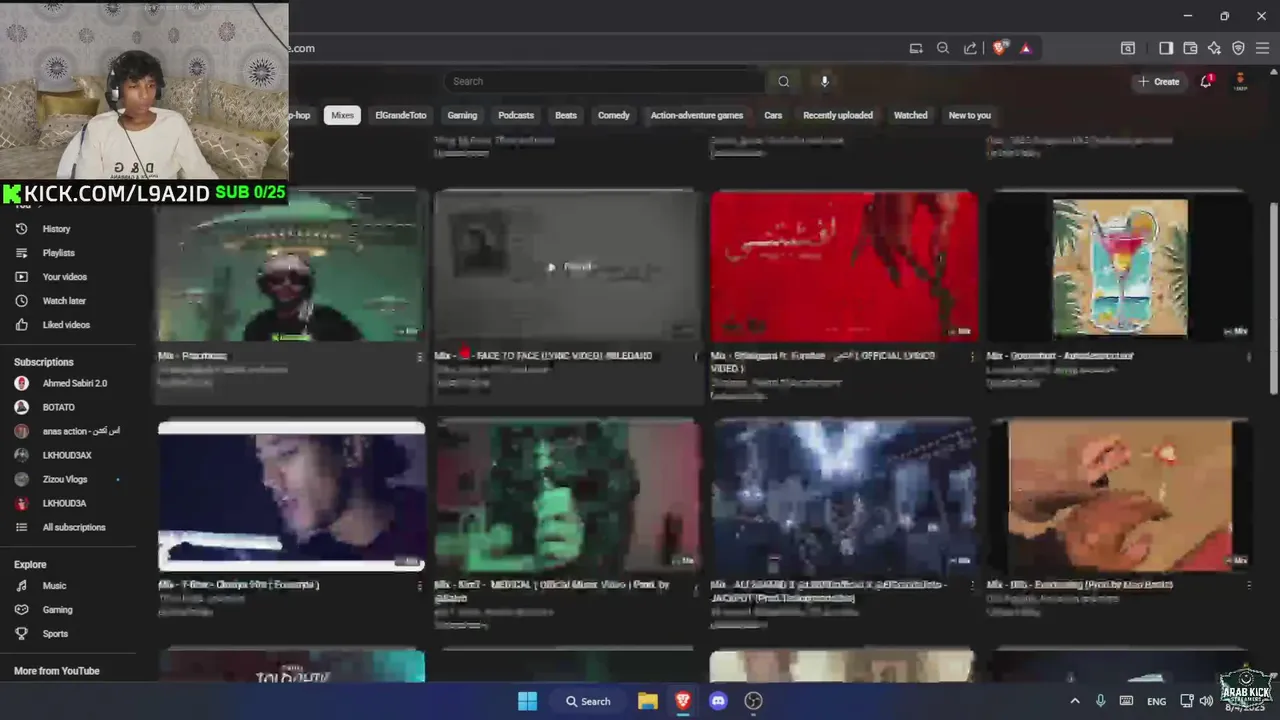The width and height of the screenshot is (1280, 720).
Task: Start voice search with microphone
Action: click(824, 82)
